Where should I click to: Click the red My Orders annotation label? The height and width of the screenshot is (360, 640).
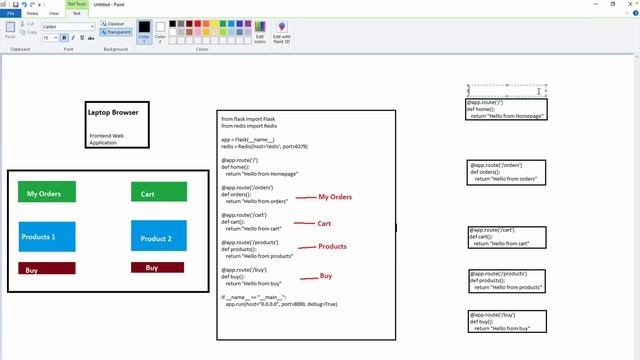point(335,197)
